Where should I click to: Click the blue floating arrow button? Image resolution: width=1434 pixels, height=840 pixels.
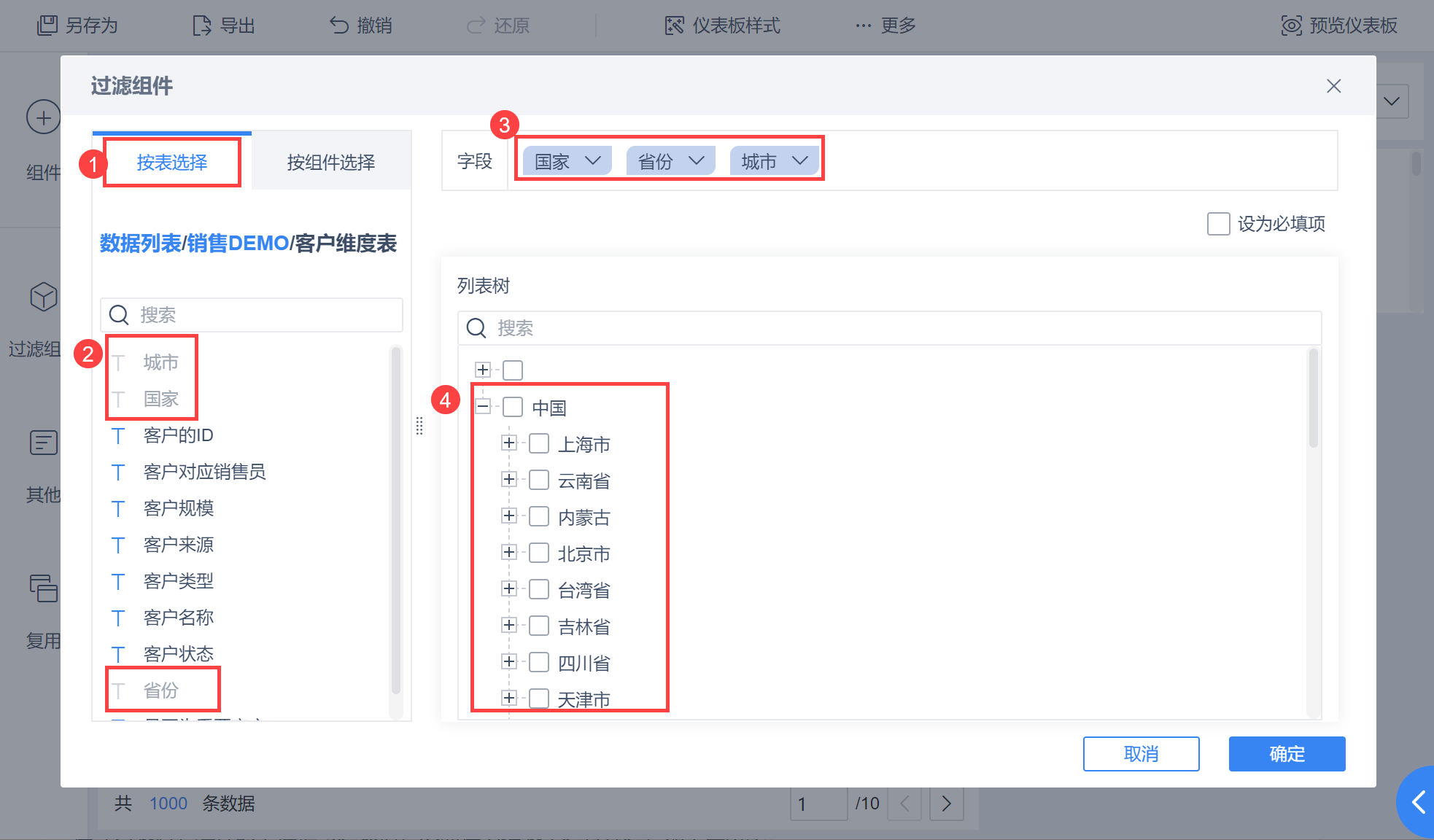1418,802
